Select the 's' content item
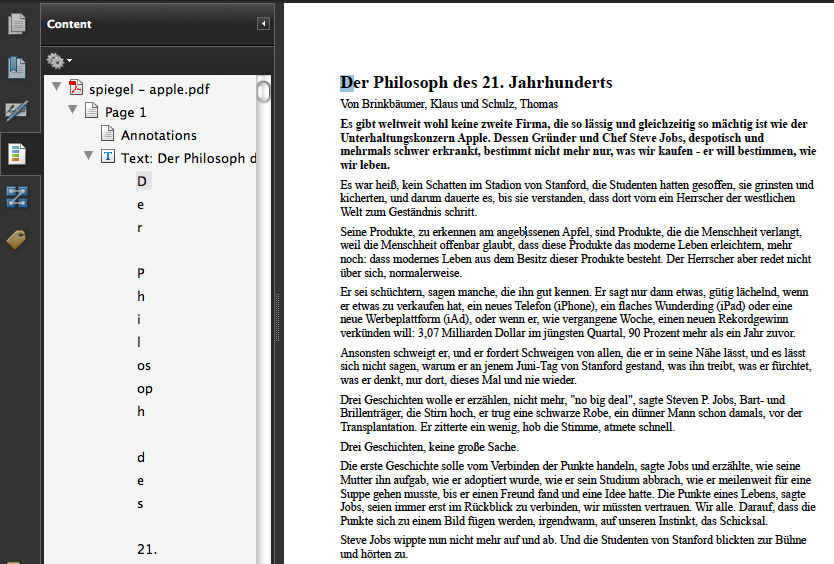This screenshot has width=834, height=564. tap(140, 503)
